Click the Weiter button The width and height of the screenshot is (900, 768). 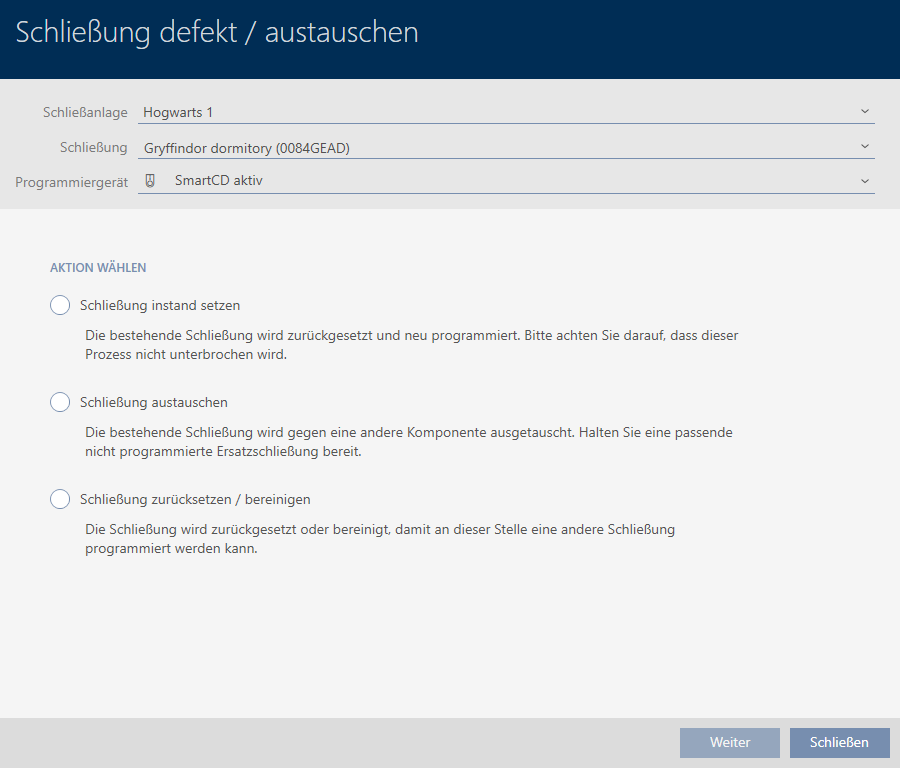(x=729, y=742)
